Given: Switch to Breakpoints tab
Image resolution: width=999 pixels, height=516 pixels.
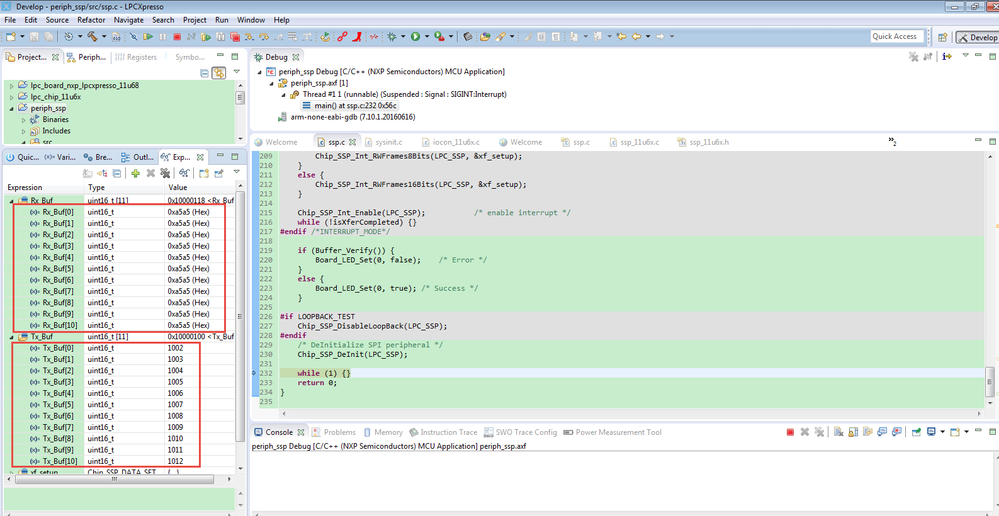Looking at the screenshot, I should (x=98, y=157).
